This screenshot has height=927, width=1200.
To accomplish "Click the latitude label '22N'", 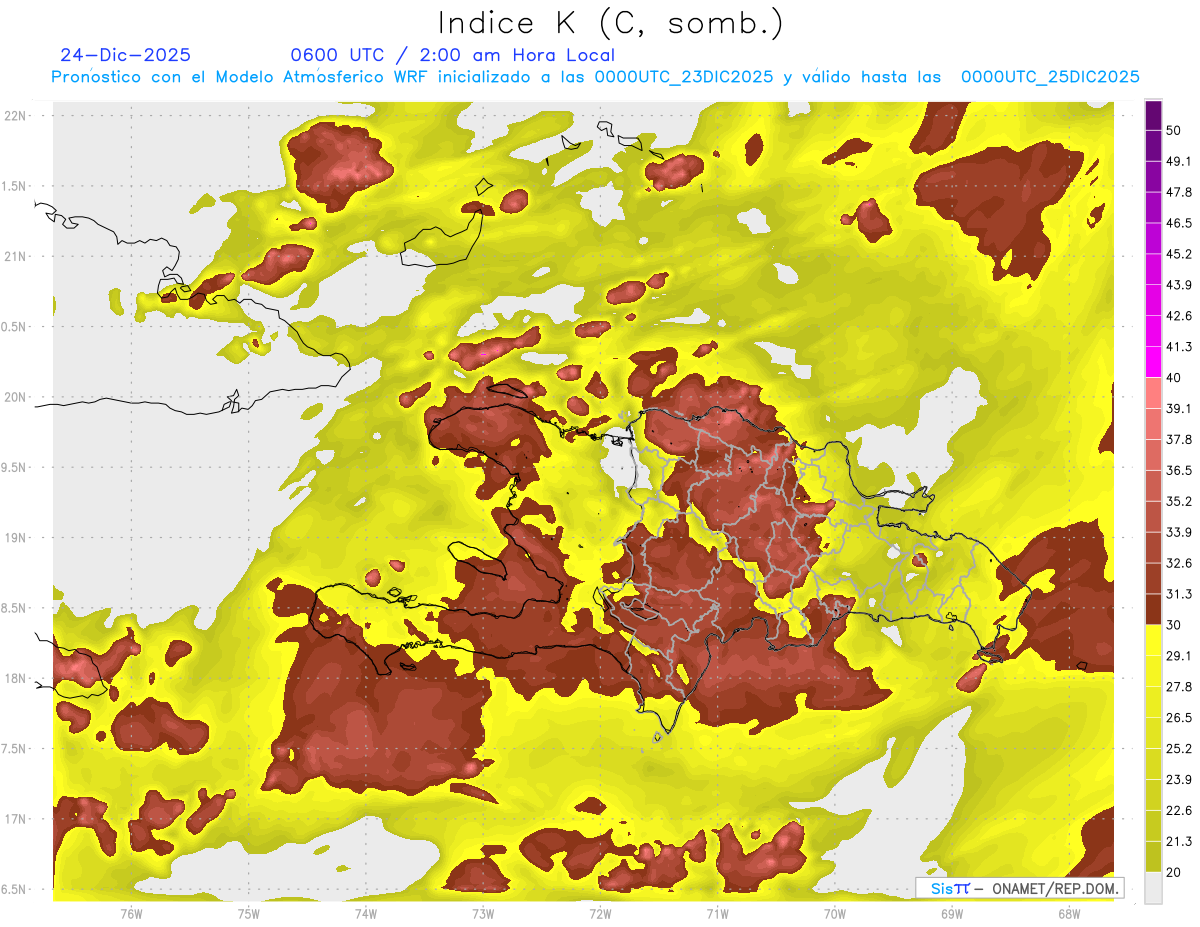I will pos(15,115).
